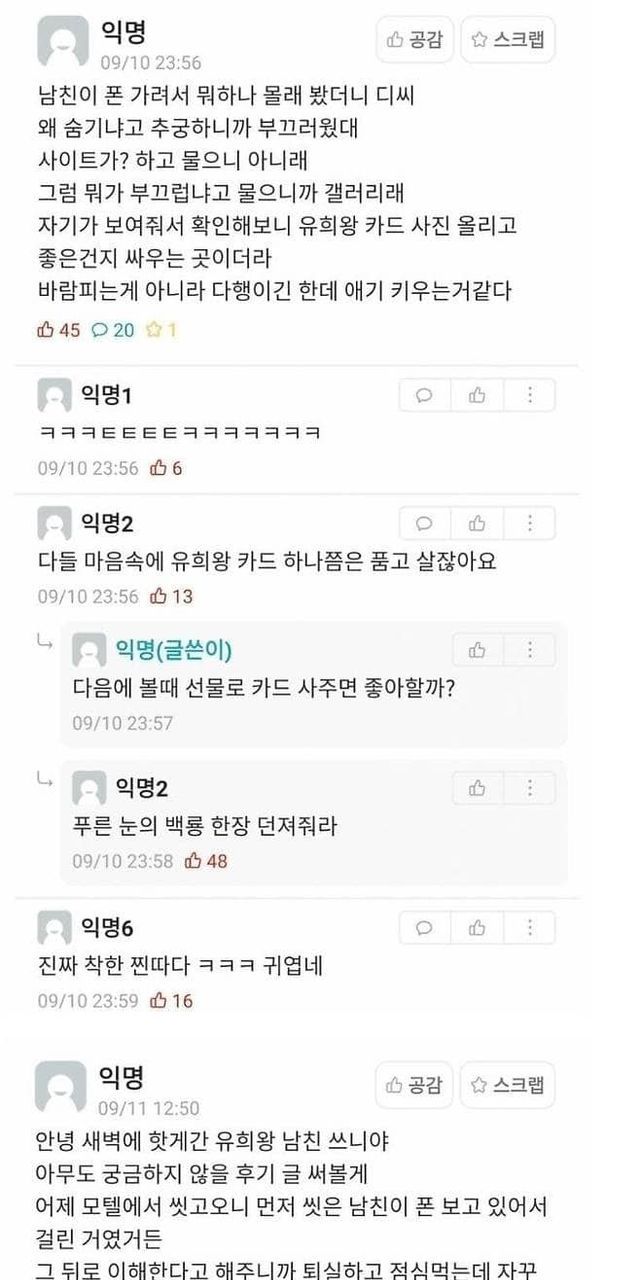This screenshot has height=1280, width=640.
Task: Tap the top post author avatar
Action: tap(62, 42)
